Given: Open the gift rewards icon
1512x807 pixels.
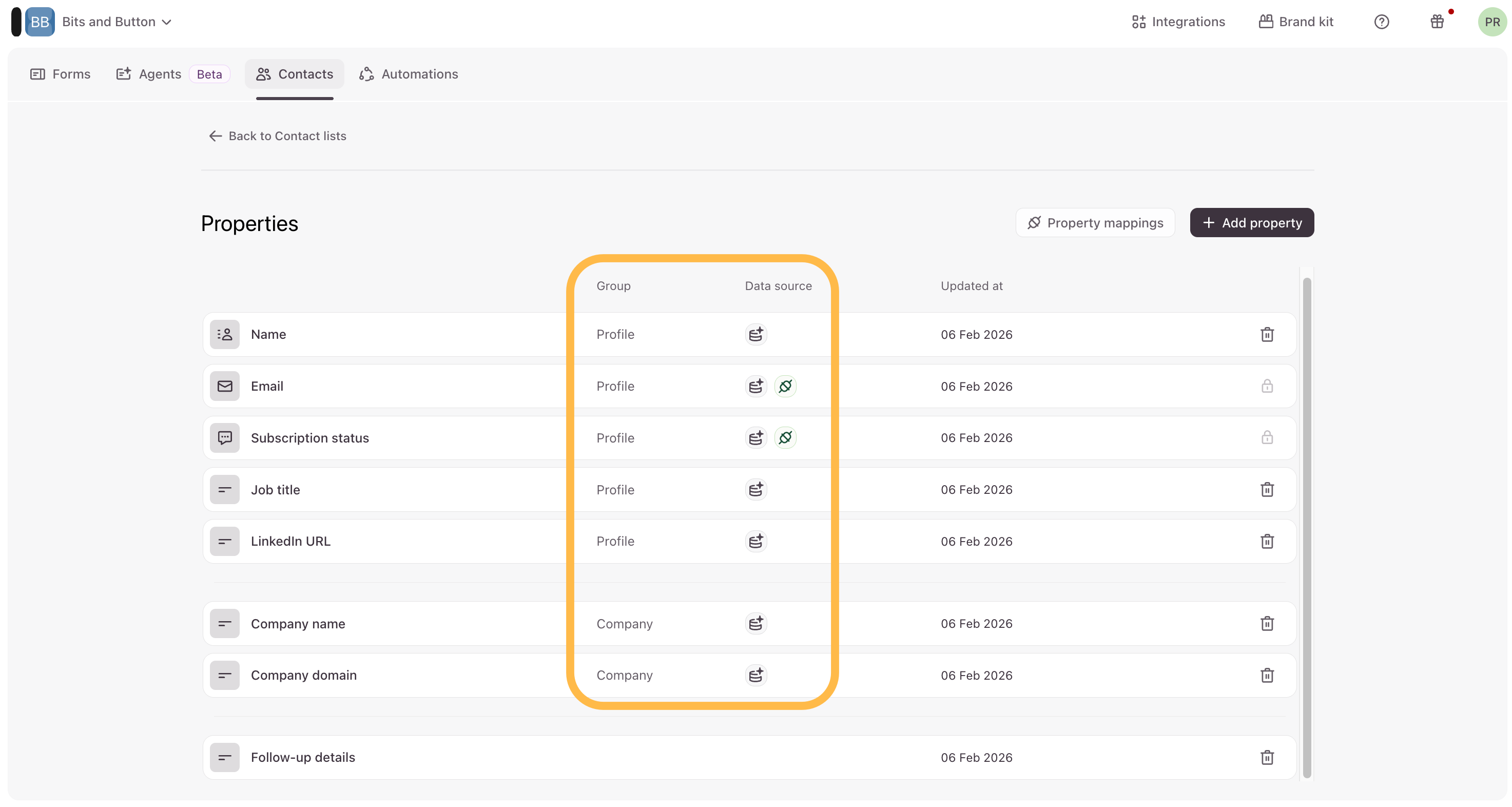Looking at the screenshot, I should (x=1436, y=22).
